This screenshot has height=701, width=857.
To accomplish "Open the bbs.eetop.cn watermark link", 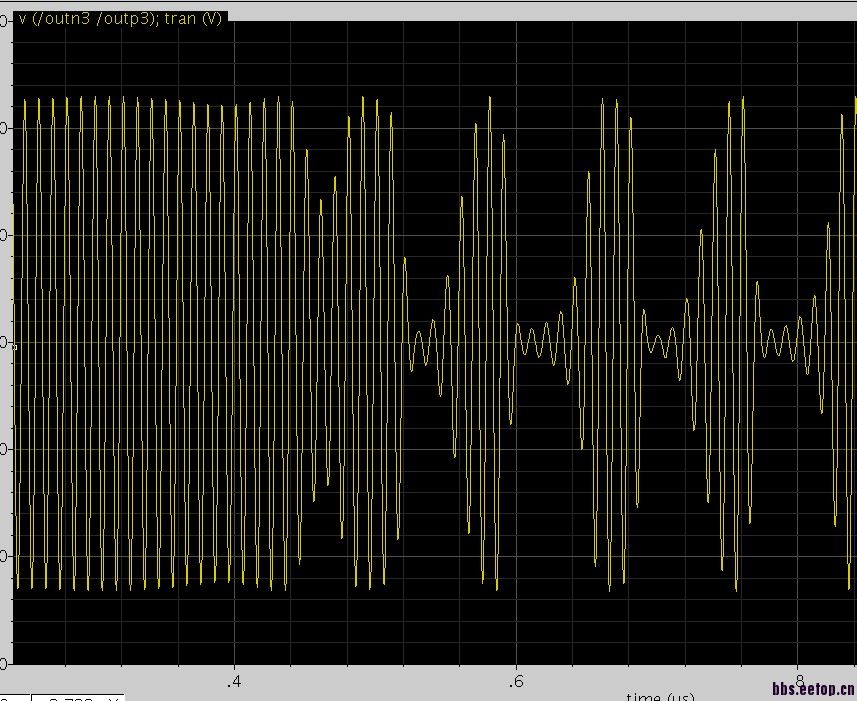I will point(814,688).
